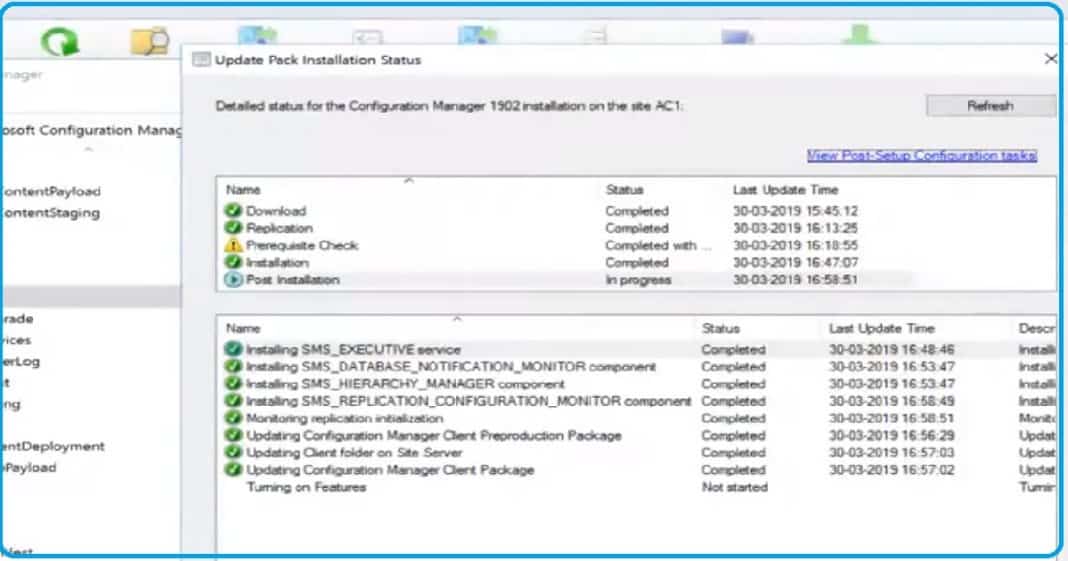Click check icon beside Updating Client folder
The image size is (1068, 561).
click(233, 452)
